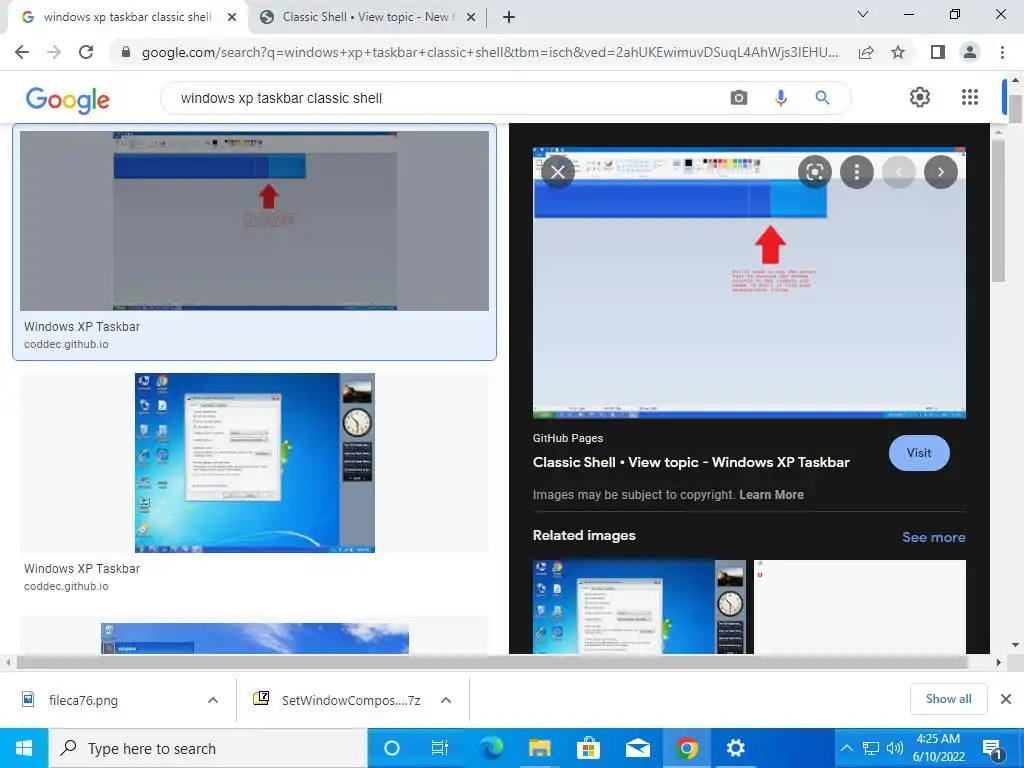Open the Chrome profile avatar

tap(970, 52)
